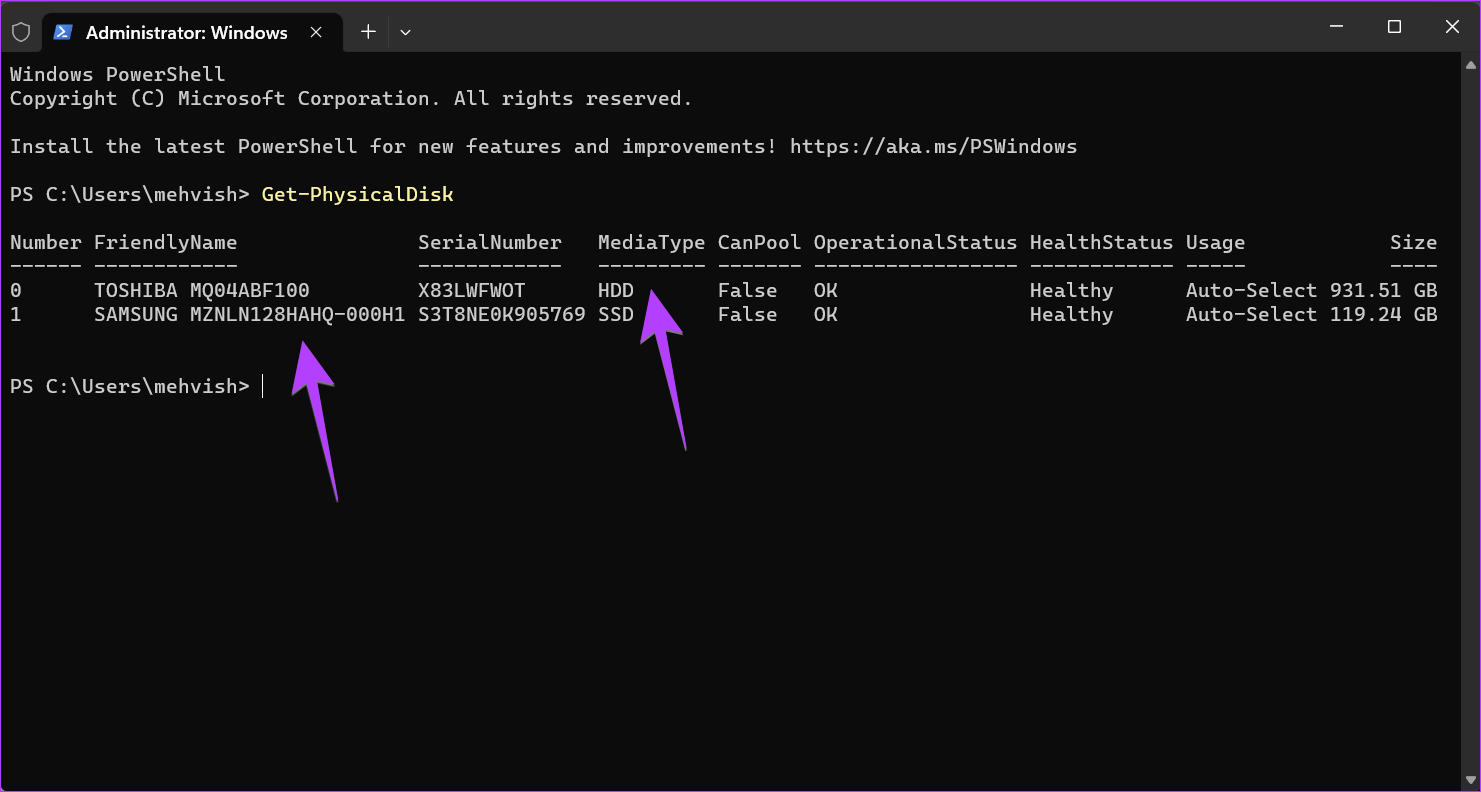Click serial number X83LWFWOT
Screen dimensions: 1481x792
tap(471, 291)
